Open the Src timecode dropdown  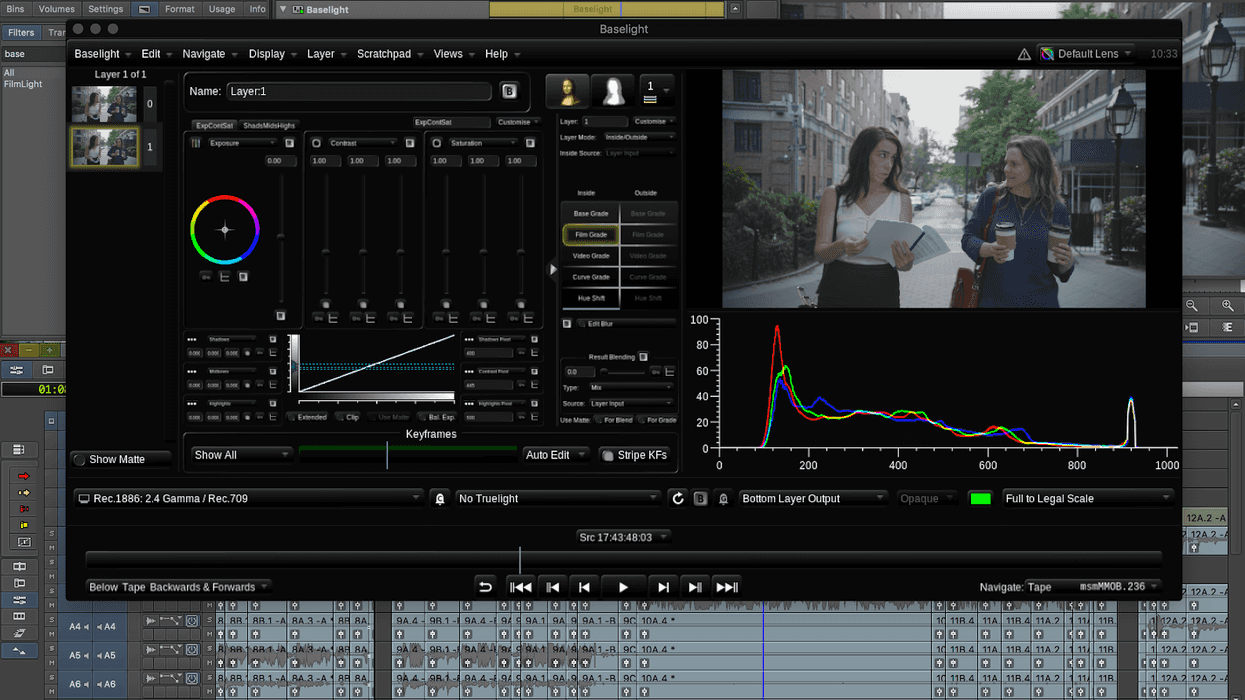[622, 537]
